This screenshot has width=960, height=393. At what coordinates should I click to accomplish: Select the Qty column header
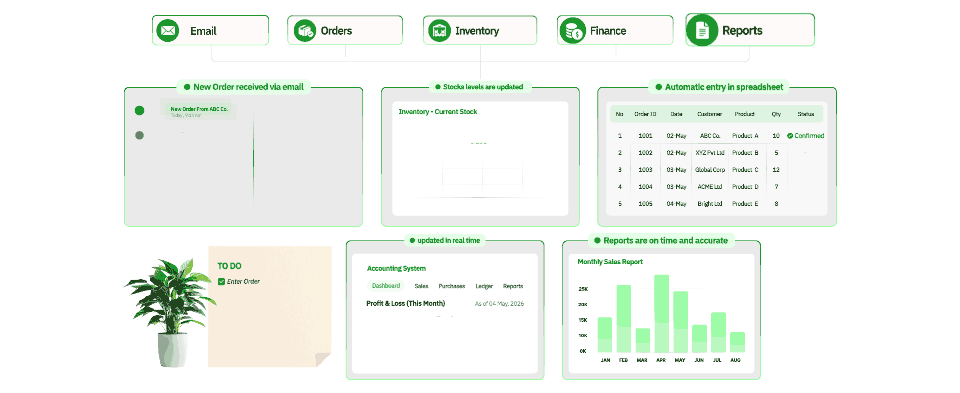tap(776, 114)
